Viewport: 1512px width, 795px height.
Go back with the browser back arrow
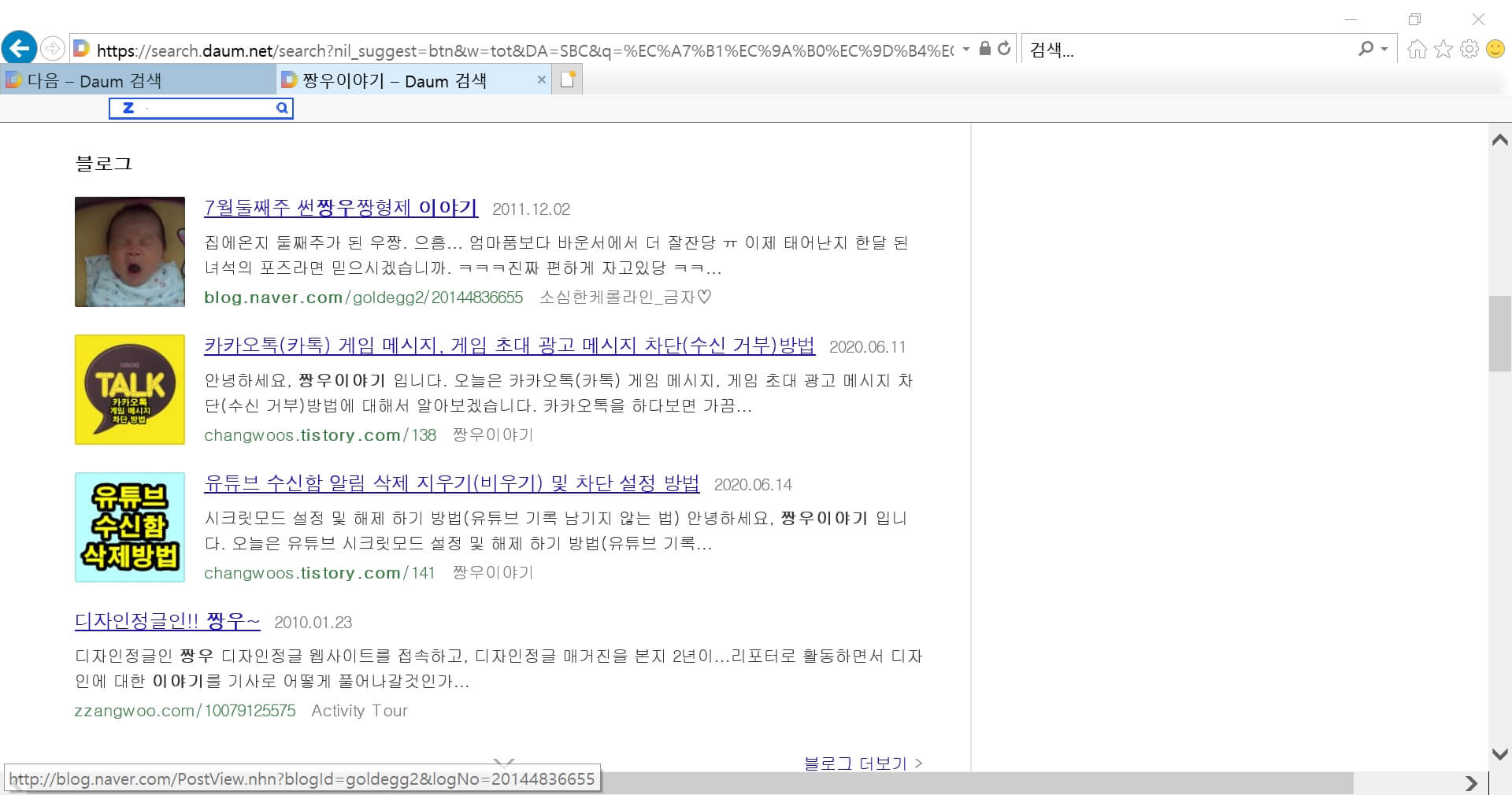click(20, 48)
